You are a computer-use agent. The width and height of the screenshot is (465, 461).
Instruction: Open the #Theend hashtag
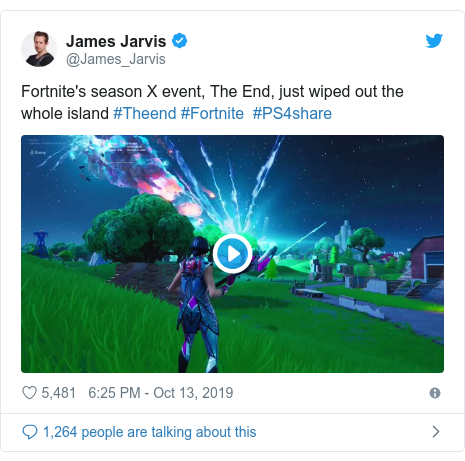pos(145,113)
